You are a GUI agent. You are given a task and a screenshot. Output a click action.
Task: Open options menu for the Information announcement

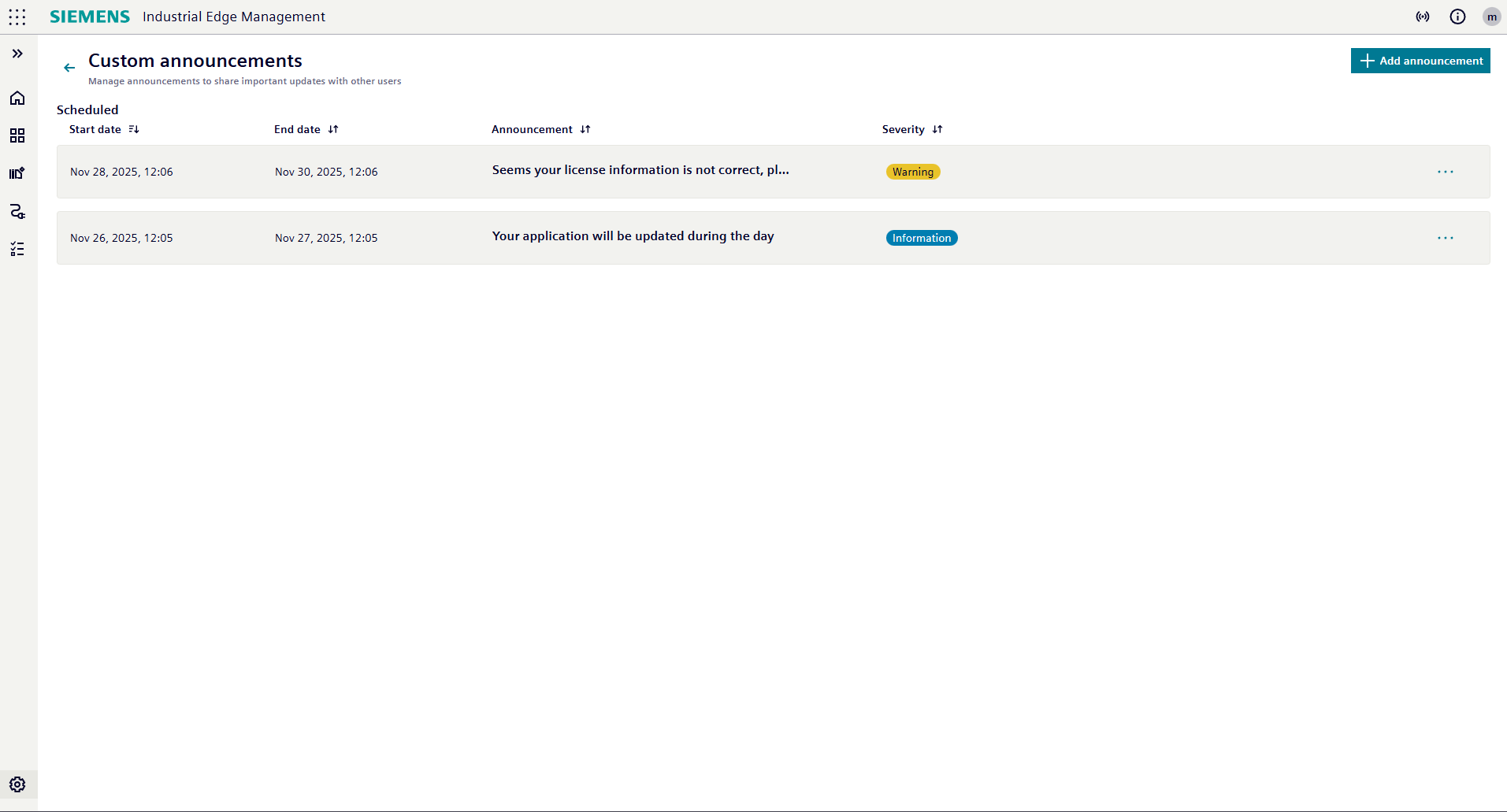pyautogui.click(x=1445, y=238)
